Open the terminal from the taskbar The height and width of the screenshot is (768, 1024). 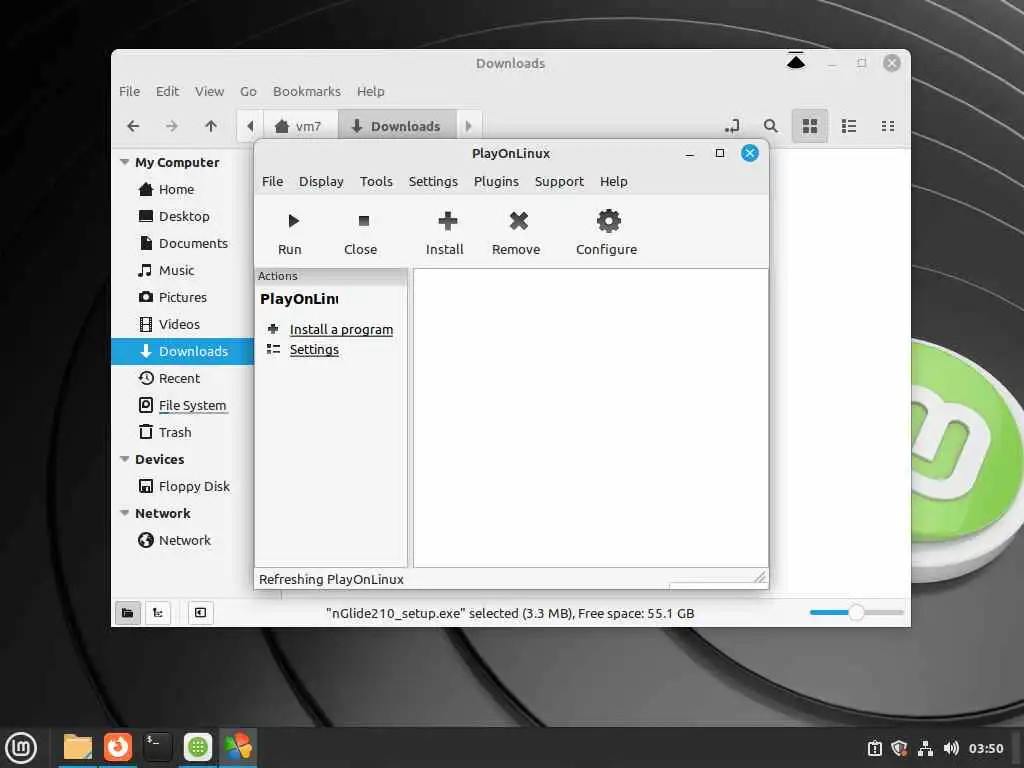coord(157,747)
